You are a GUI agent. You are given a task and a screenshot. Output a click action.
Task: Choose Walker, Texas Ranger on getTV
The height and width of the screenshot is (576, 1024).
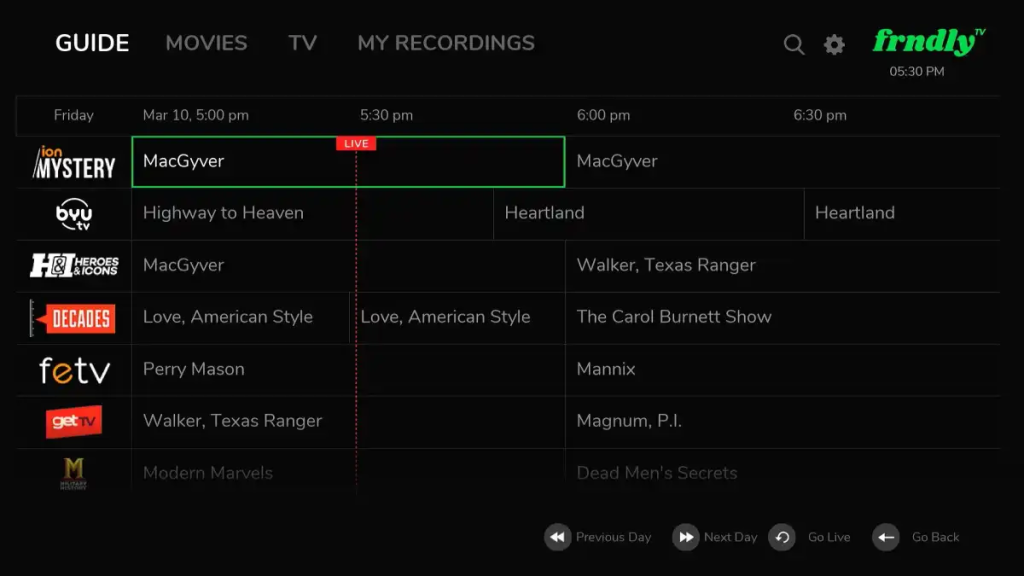click(x=348, y=422)
